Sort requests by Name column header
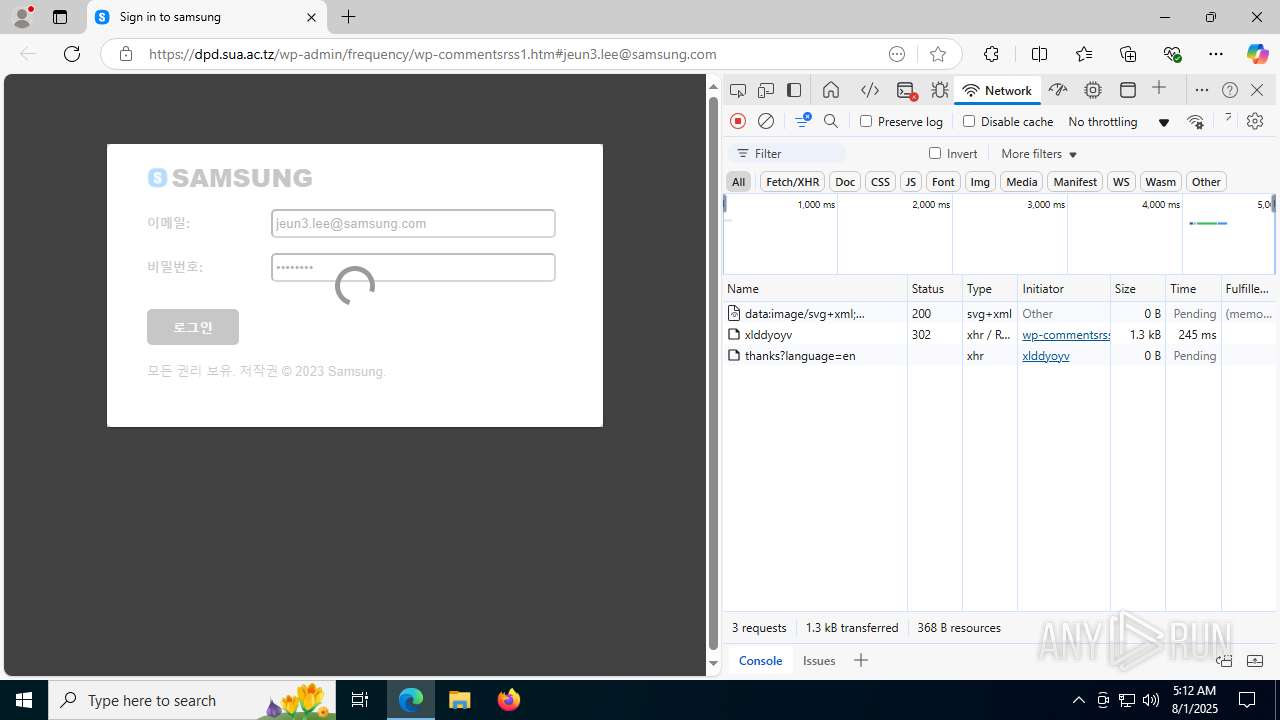Image resolution: width=1280 pixels, height=720 pixels. [815, 288]
